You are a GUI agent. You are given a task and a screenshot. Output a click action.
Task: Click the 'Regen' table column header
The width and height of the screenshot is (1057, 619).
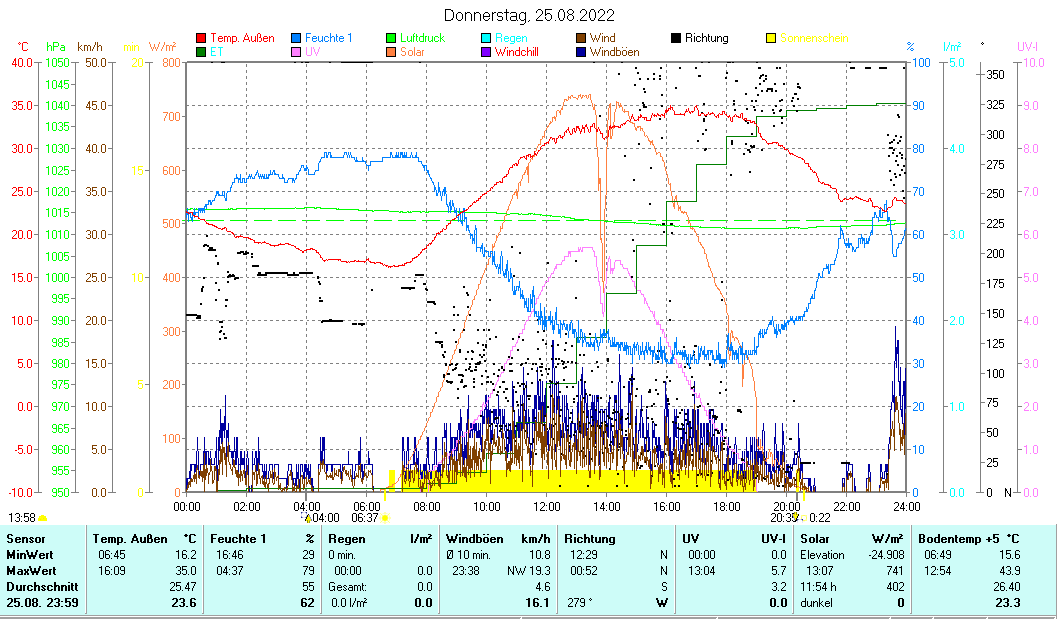(x=346, y=539)
